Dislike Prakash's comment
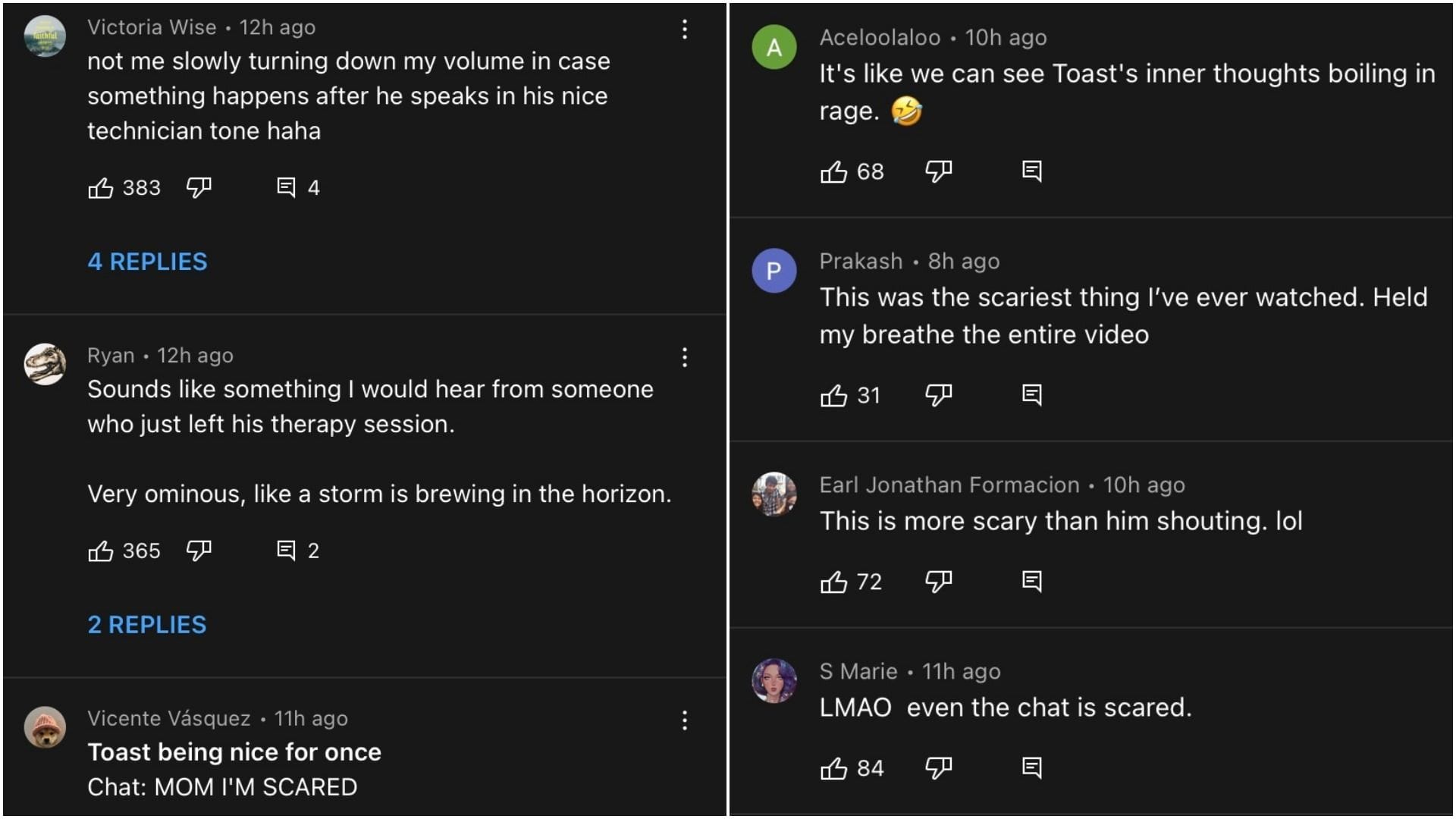Viewport: 1456px width, 819px height. (x=938, y=395)
